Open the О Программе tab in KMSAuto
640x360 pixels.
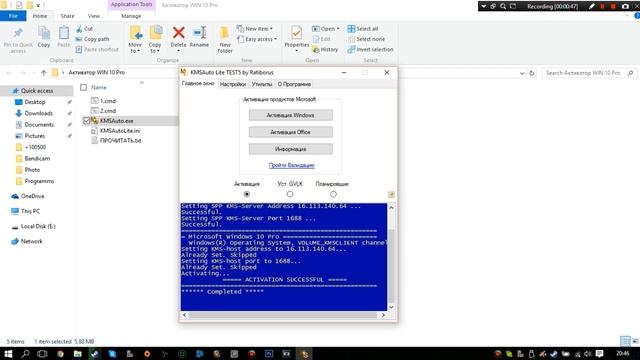294,84
